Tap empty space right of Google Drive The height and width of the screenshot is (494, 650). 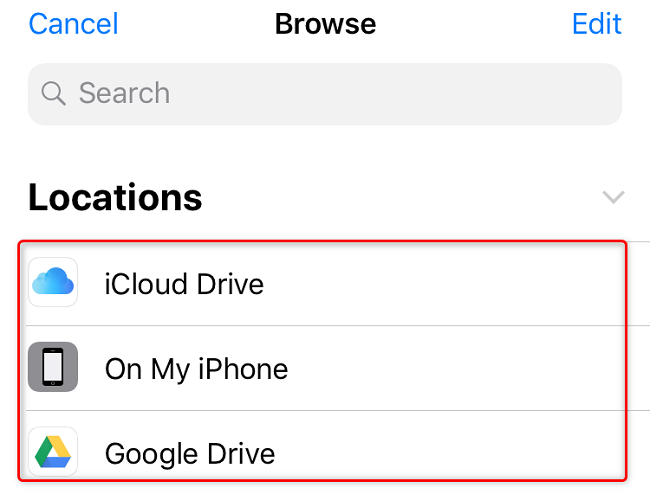[x=450, y=454]
